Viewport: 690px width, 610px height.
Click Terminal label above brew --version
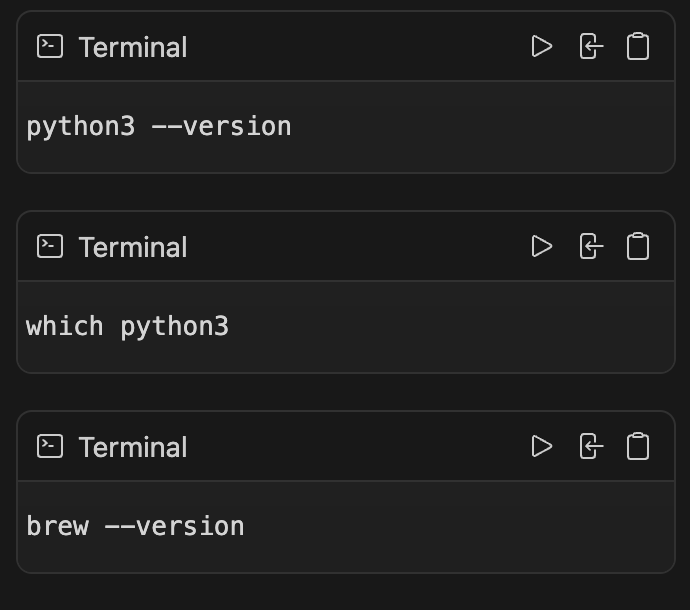133,447
